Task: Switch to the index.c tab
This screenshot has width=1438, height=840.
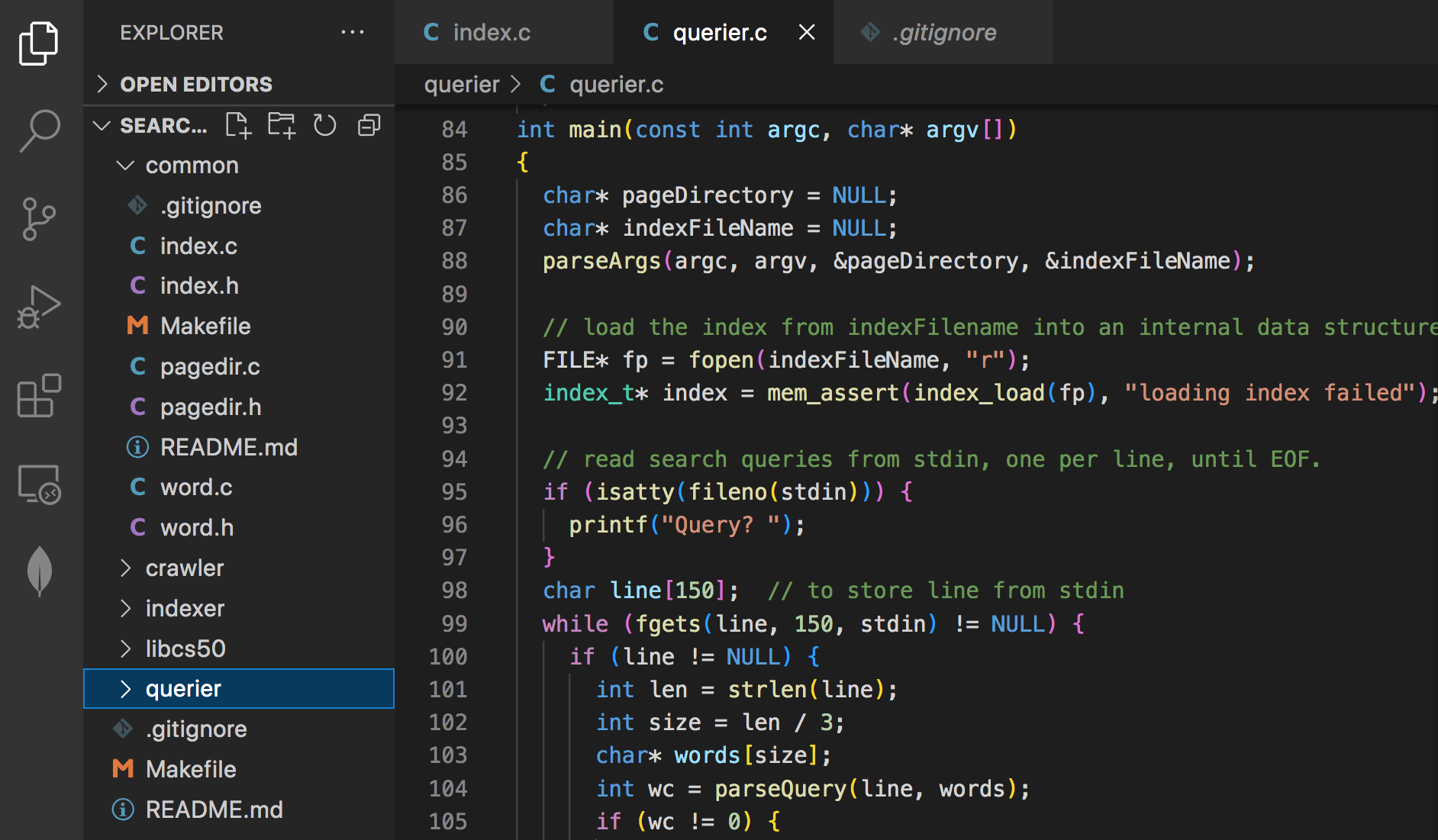Action: coord(491,32)
